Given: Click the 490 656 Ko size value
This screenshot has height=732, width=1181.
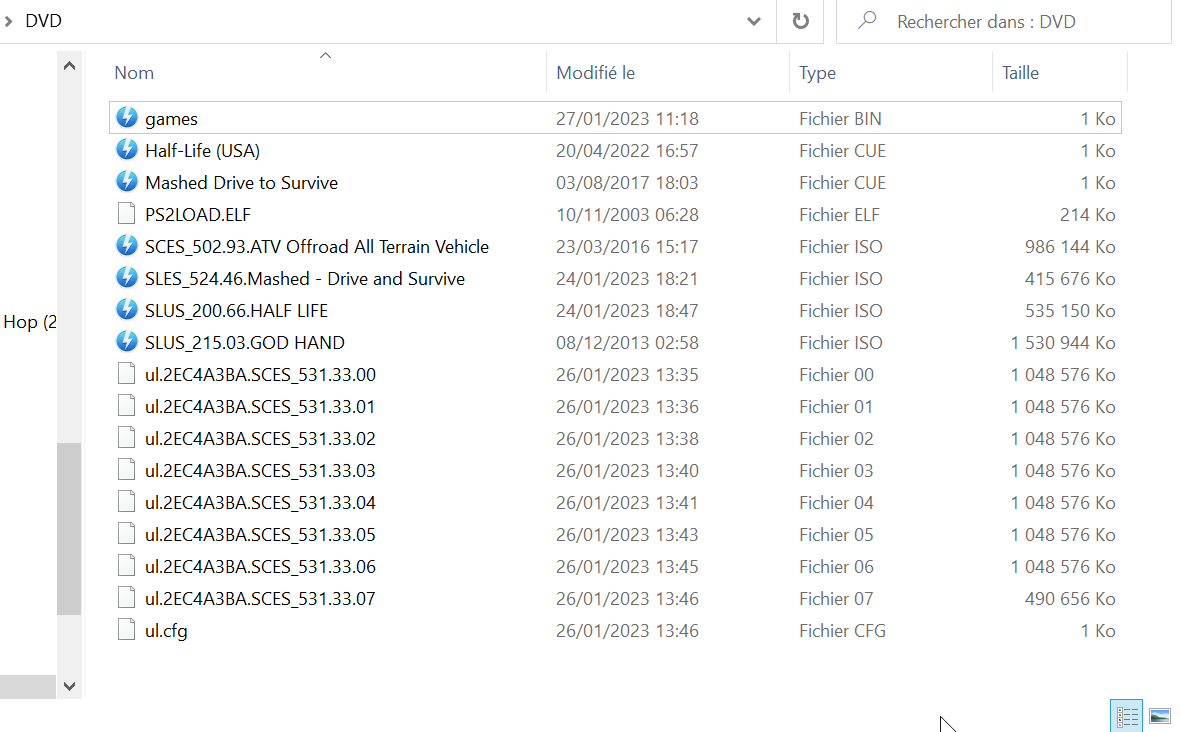Looking at the screenshot, I should point(1070,599).
